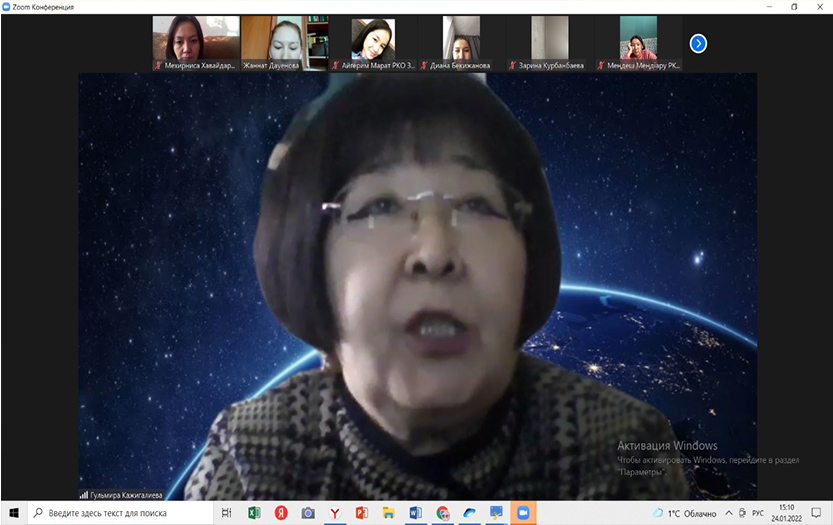This screenshot has height=525, width=833.
Task: Open Chrome browser from the taskbar
Action: [x=442, y=513]
